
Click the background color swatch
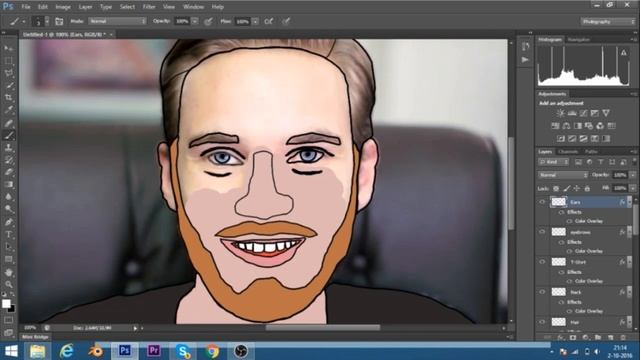(x=12, y=309)
